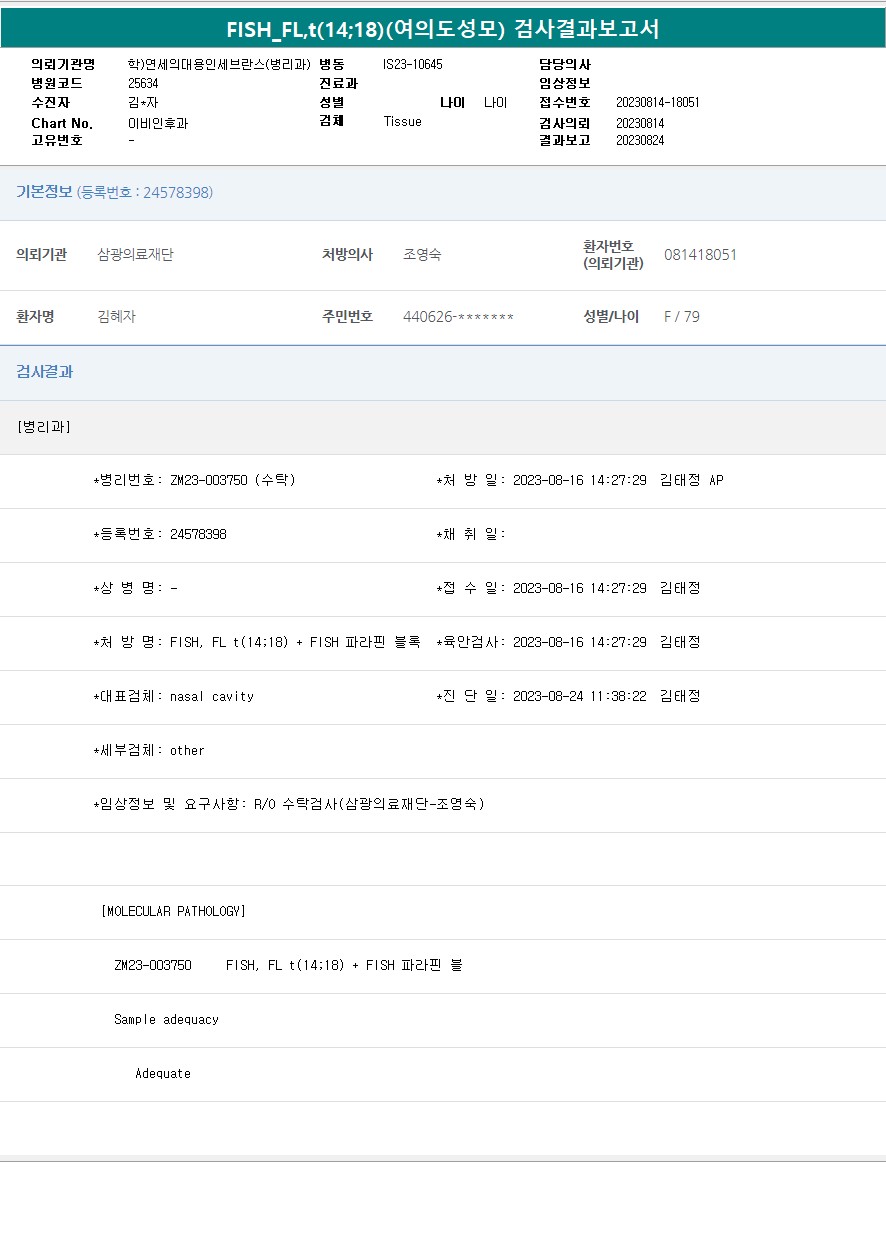Screen dimensions: 886x1242
Task: Select patient number 081418051
Action: (x=700, y=255)
